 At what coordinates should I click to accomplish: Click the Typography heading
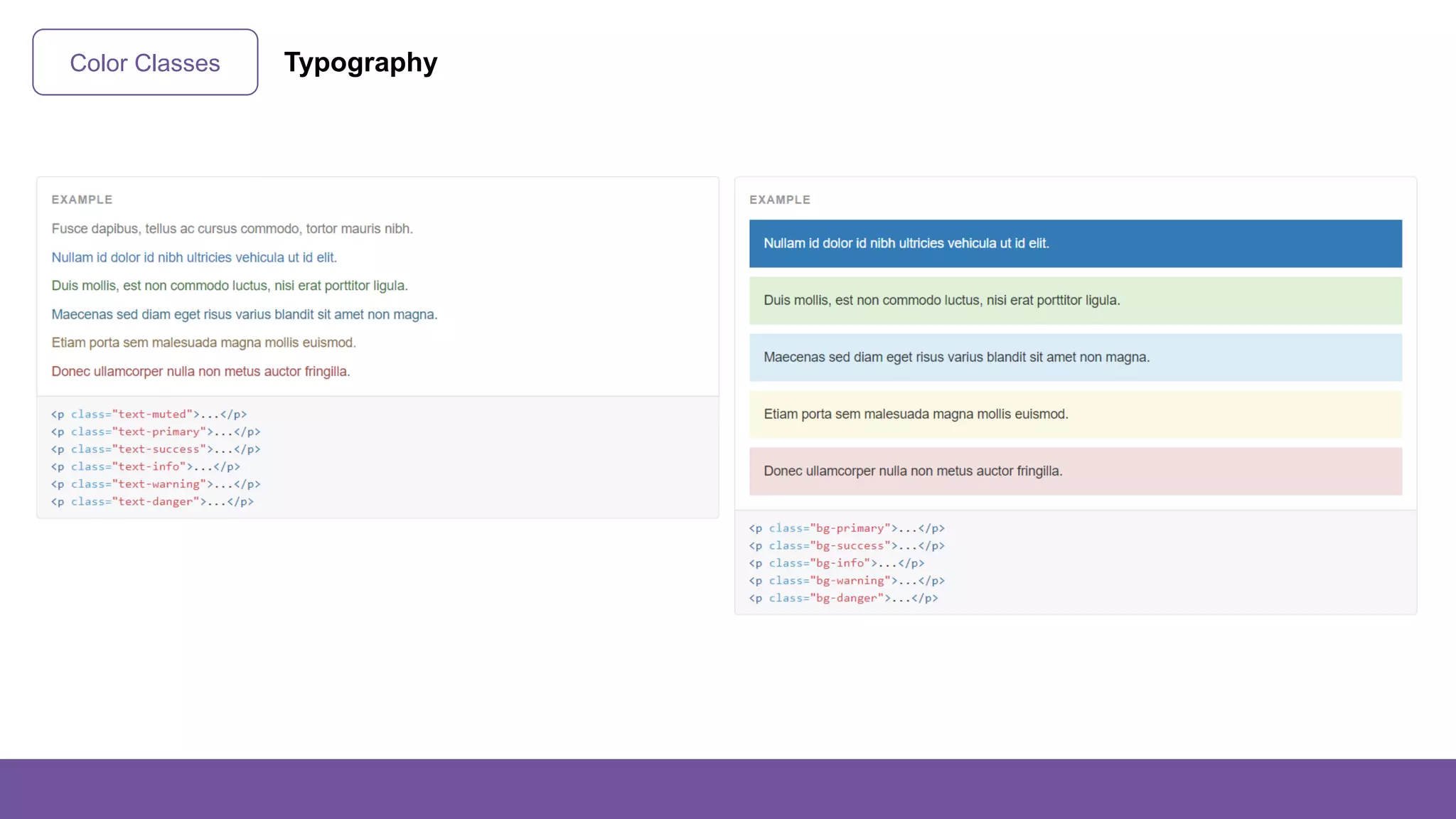[x=360, y=63]
